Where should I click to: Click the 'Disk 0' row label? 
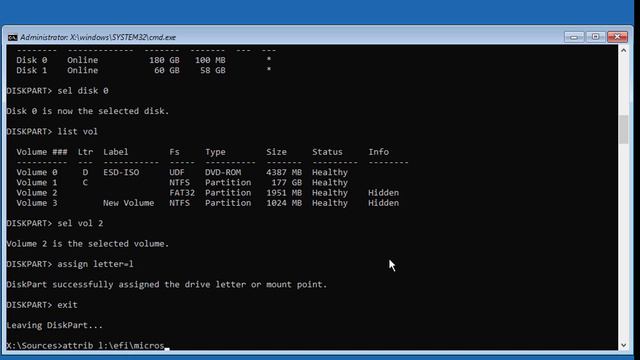[32, 60]
